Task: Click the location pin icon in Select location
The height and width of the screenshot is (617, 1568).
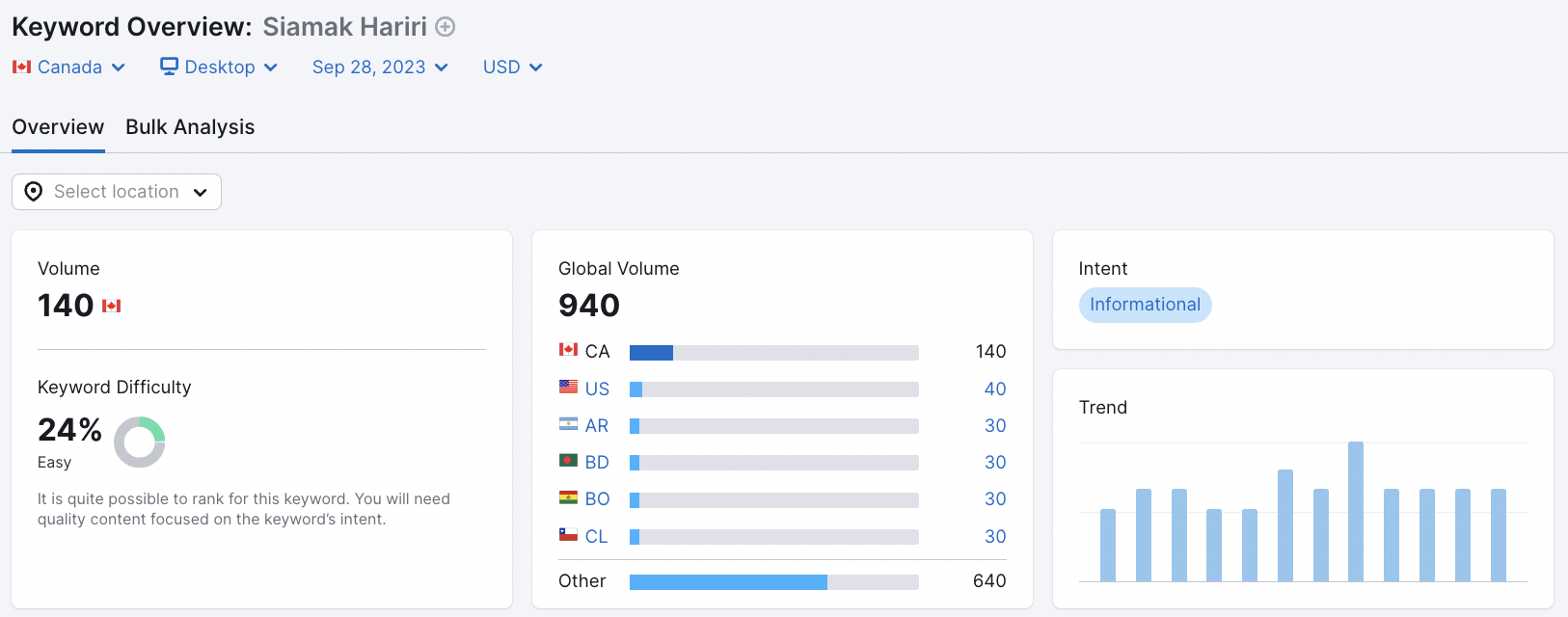Action: pyautogui.click(x=34, y=192)
